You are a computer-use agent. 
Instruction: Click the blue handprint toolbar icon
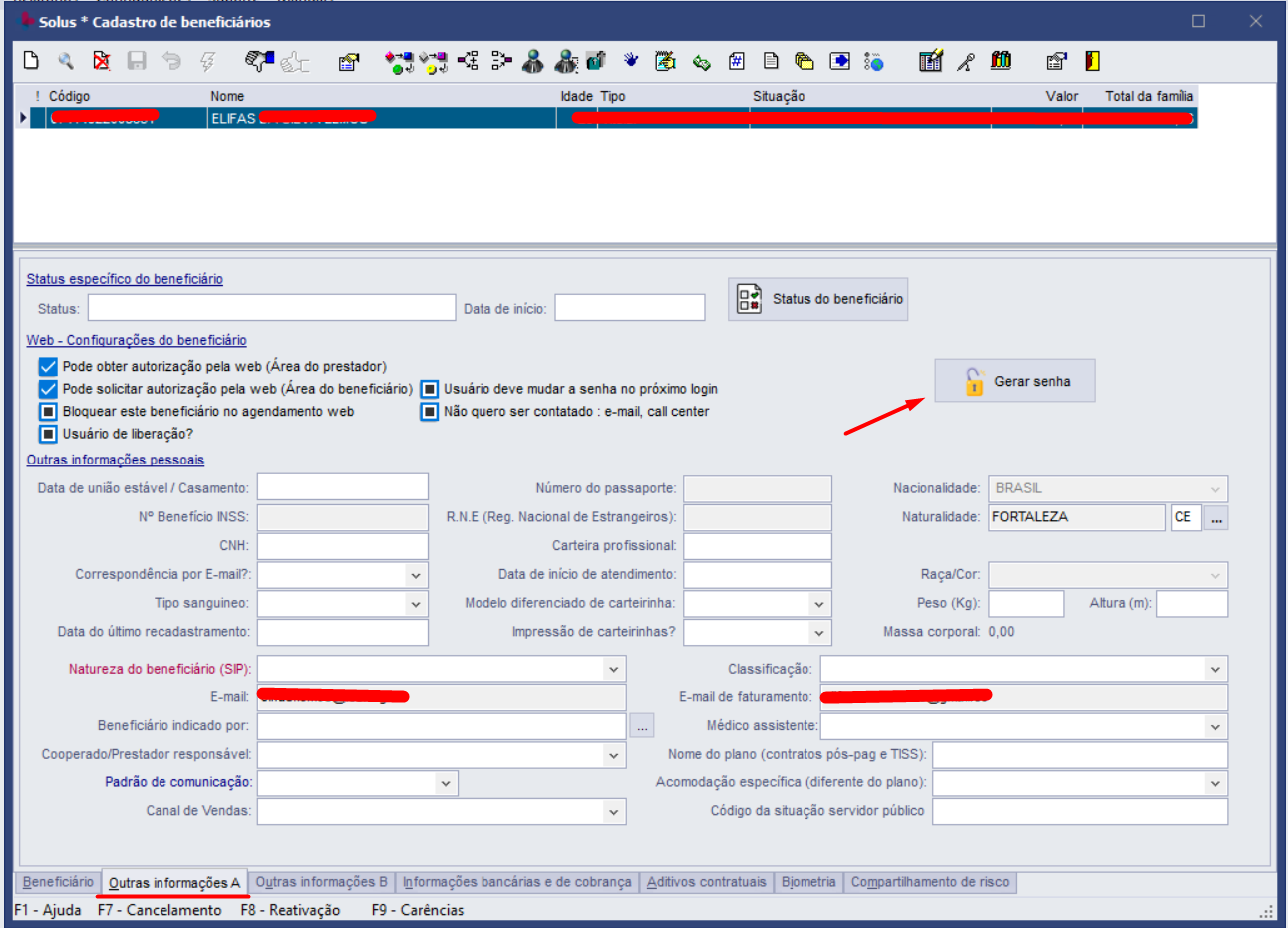[x=631, y=61]
